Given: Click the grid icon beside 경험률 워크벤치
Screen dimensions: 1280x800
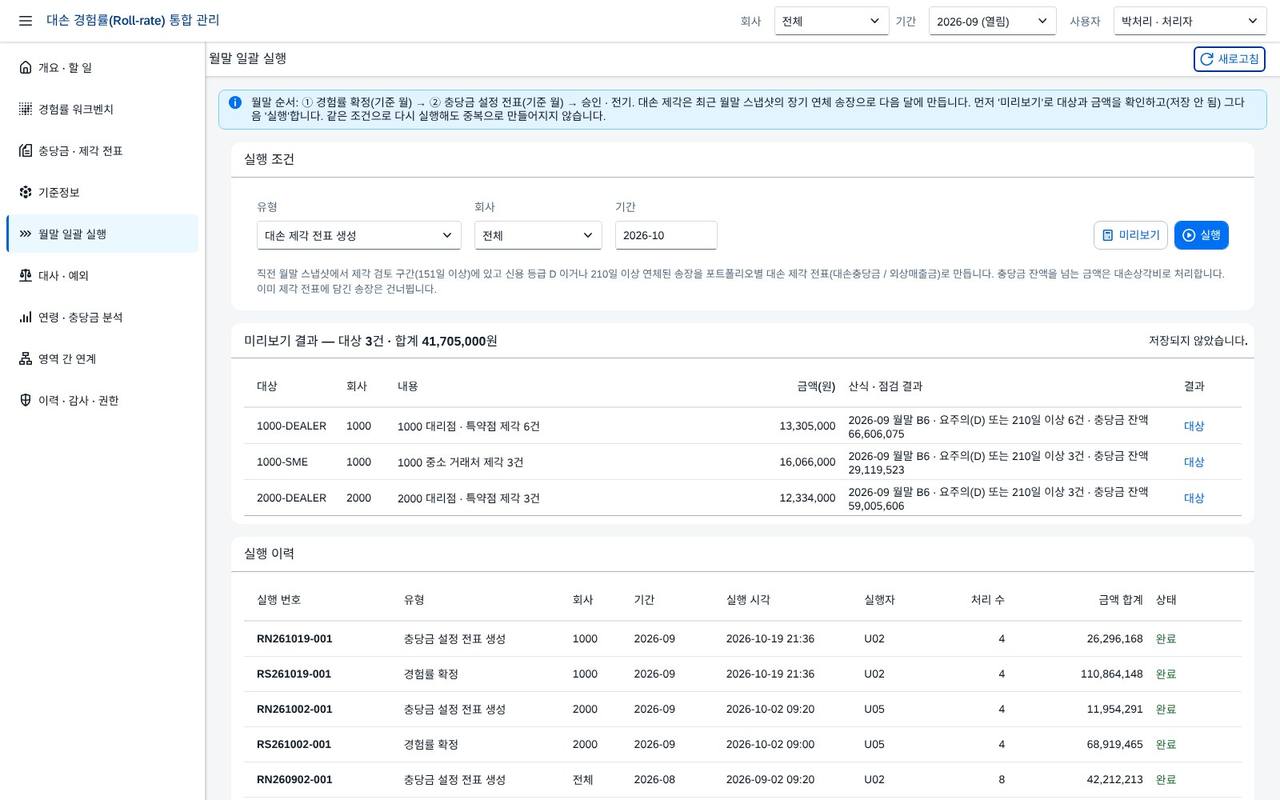Looking at the screenshot, I should (25, 109).
